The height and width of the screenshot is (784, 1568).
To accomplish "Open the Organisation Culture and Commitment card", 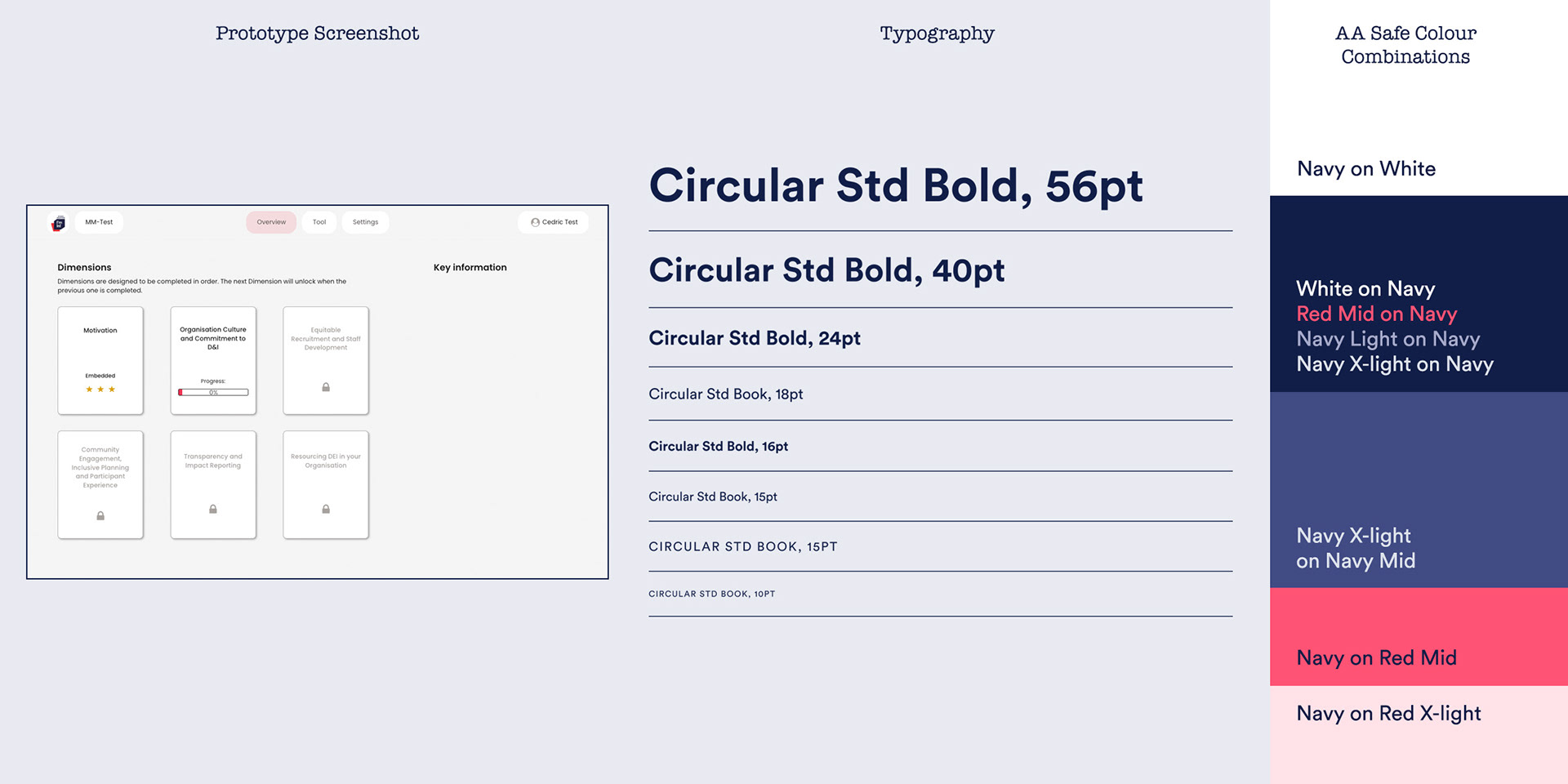I will 213,360.
